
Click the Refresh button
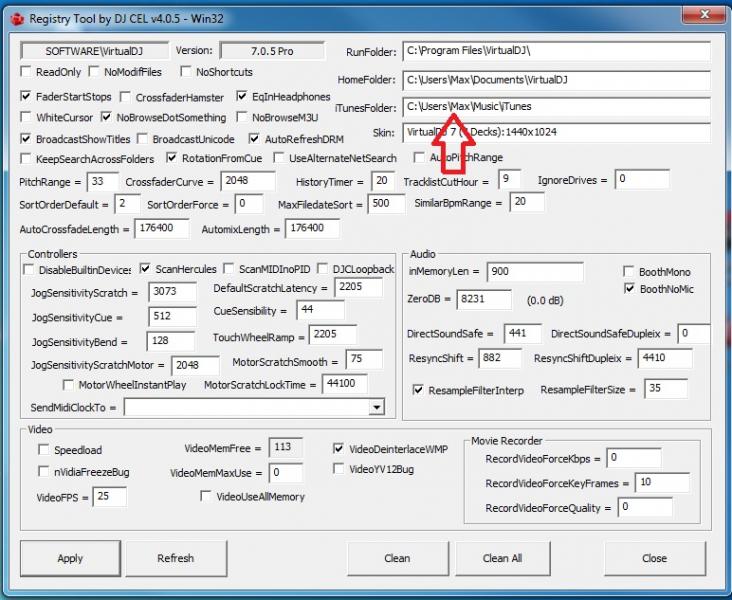176,558
